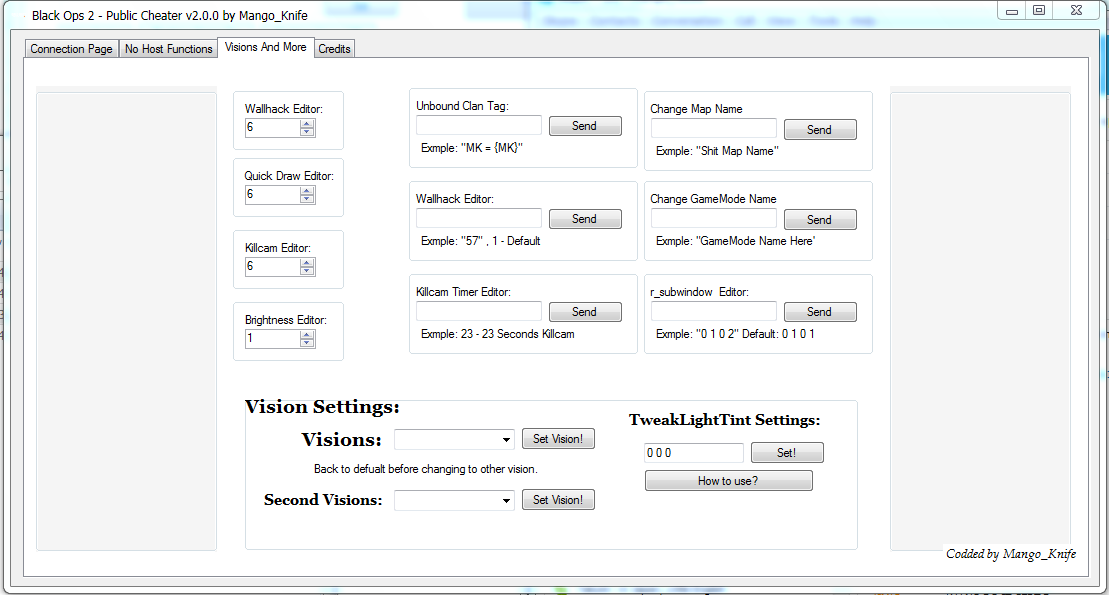Click the Vision Settings: heading

(322, 407)
